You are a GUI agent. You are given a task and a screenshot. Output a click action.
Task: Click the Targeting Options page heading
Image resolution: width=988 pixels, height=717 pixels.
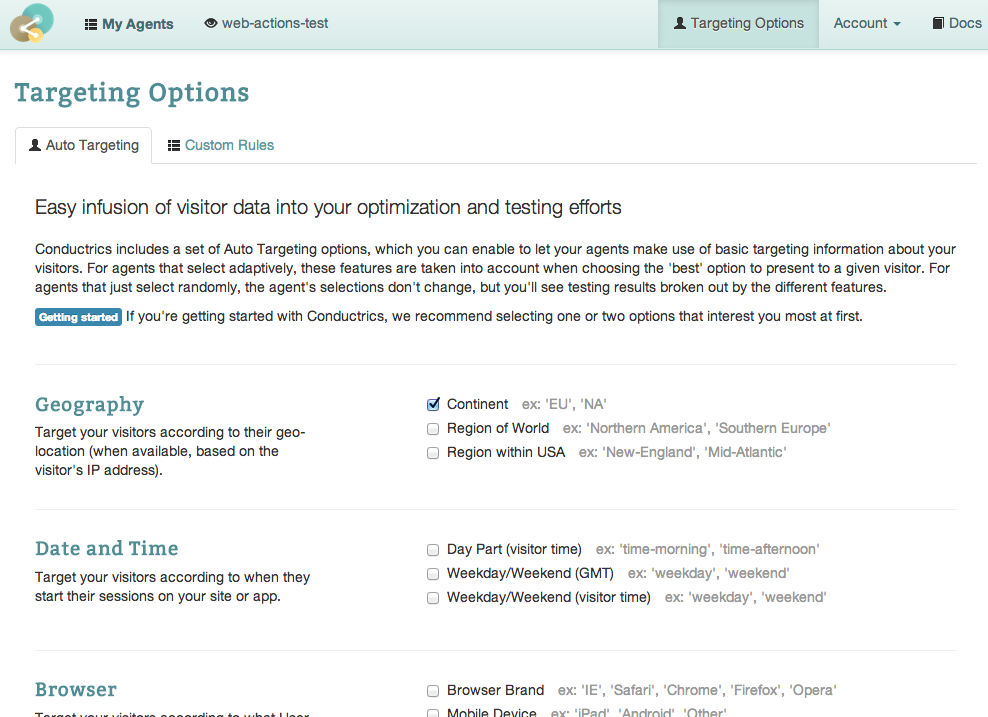point(132,93)
